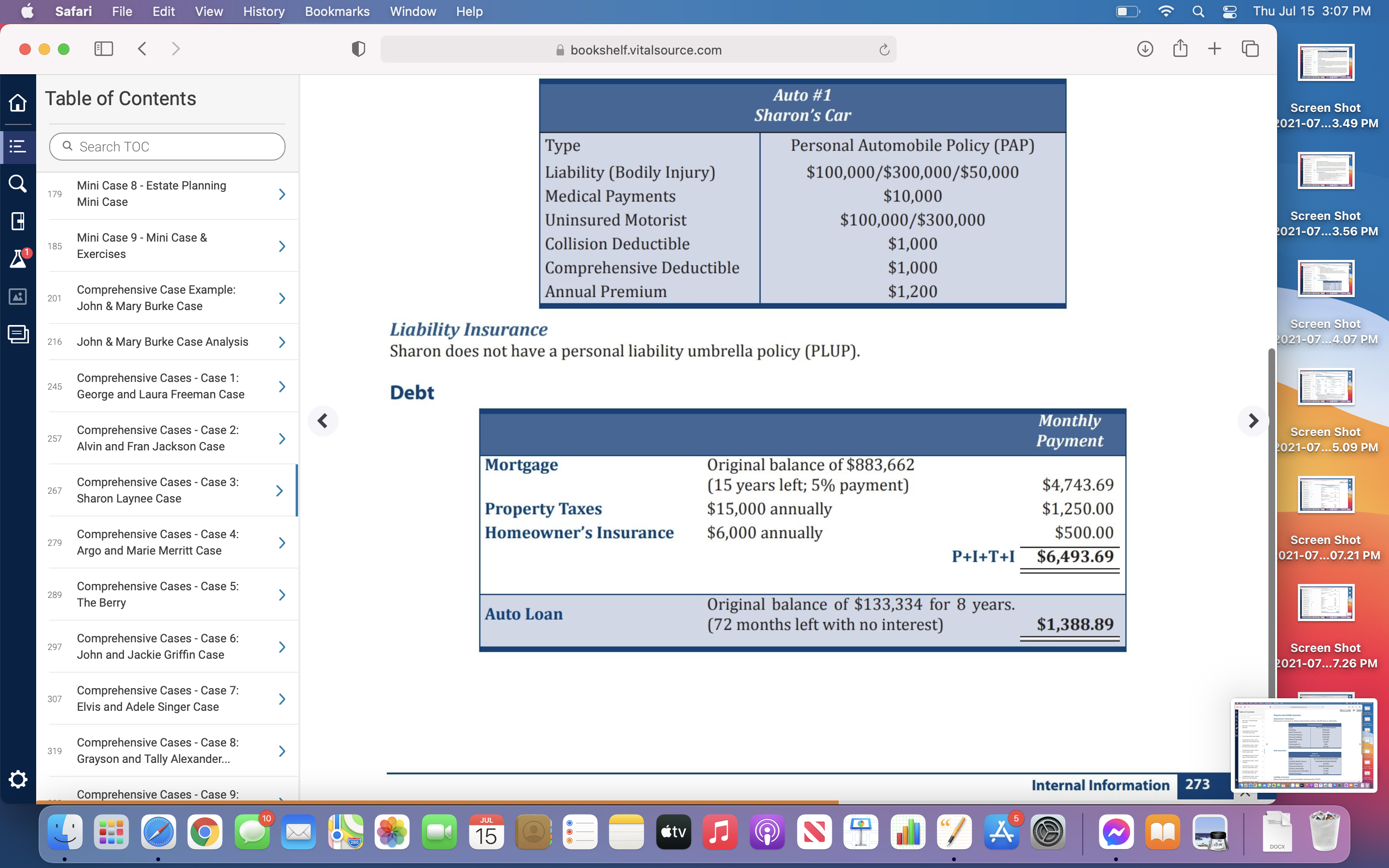1389x868 pixels.
Task: Open Control Center in menu bar
Action: pyautogui.click(x=1229, y=12)
